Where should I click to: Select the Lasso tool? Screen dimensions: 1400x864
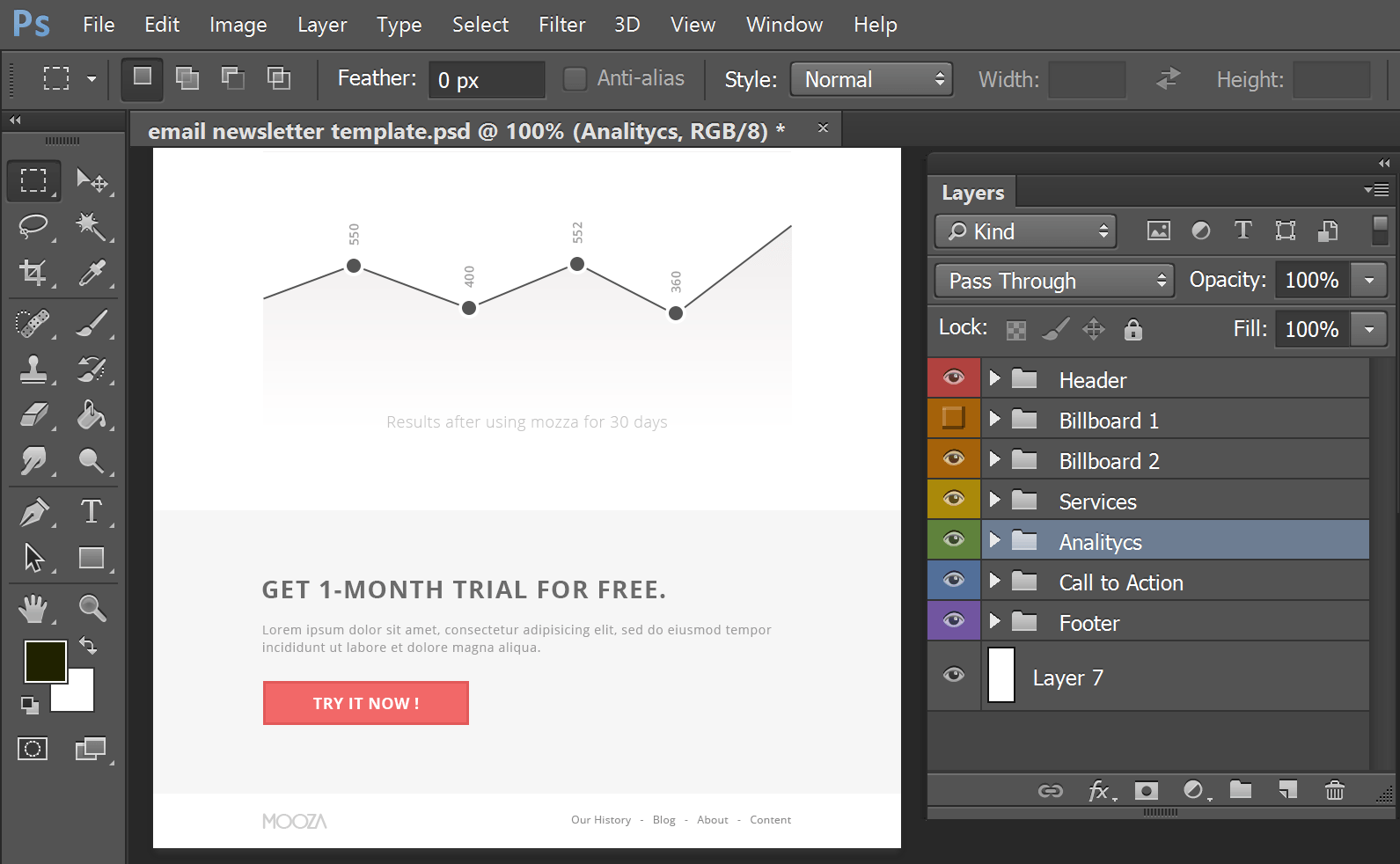tap(33, 226)
